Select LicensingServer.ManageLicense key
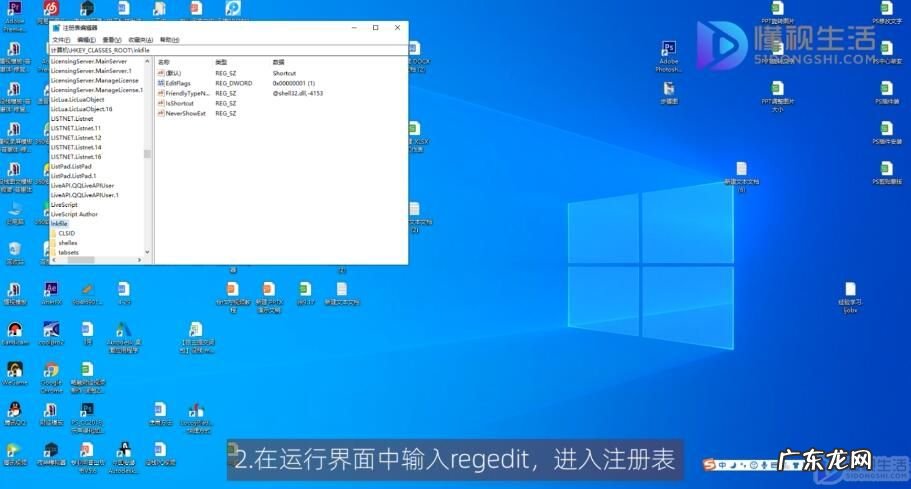The width and height of the screenshot is (911, 489). (x=94, y=81)
